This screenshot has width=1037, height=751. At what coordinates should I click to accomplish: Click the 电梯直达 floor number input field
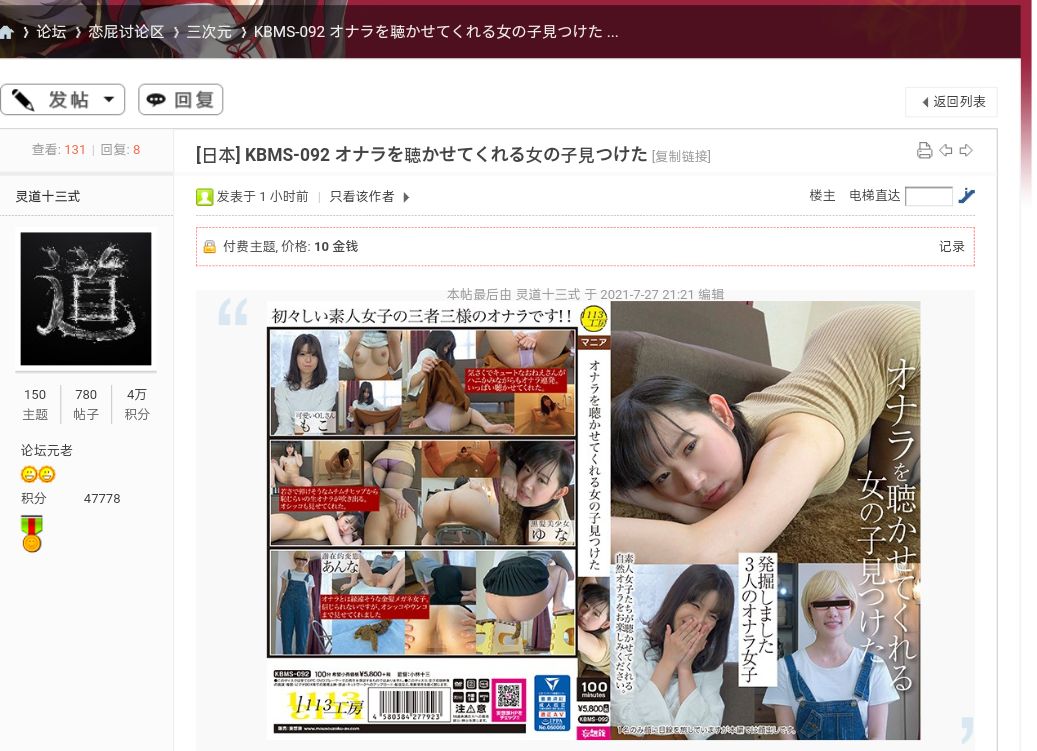pos(928,197)
